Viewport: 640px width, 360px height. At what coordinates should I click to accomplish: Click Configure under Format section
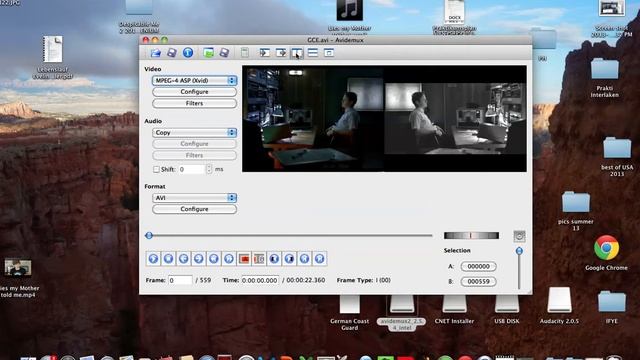pos(194,209)
